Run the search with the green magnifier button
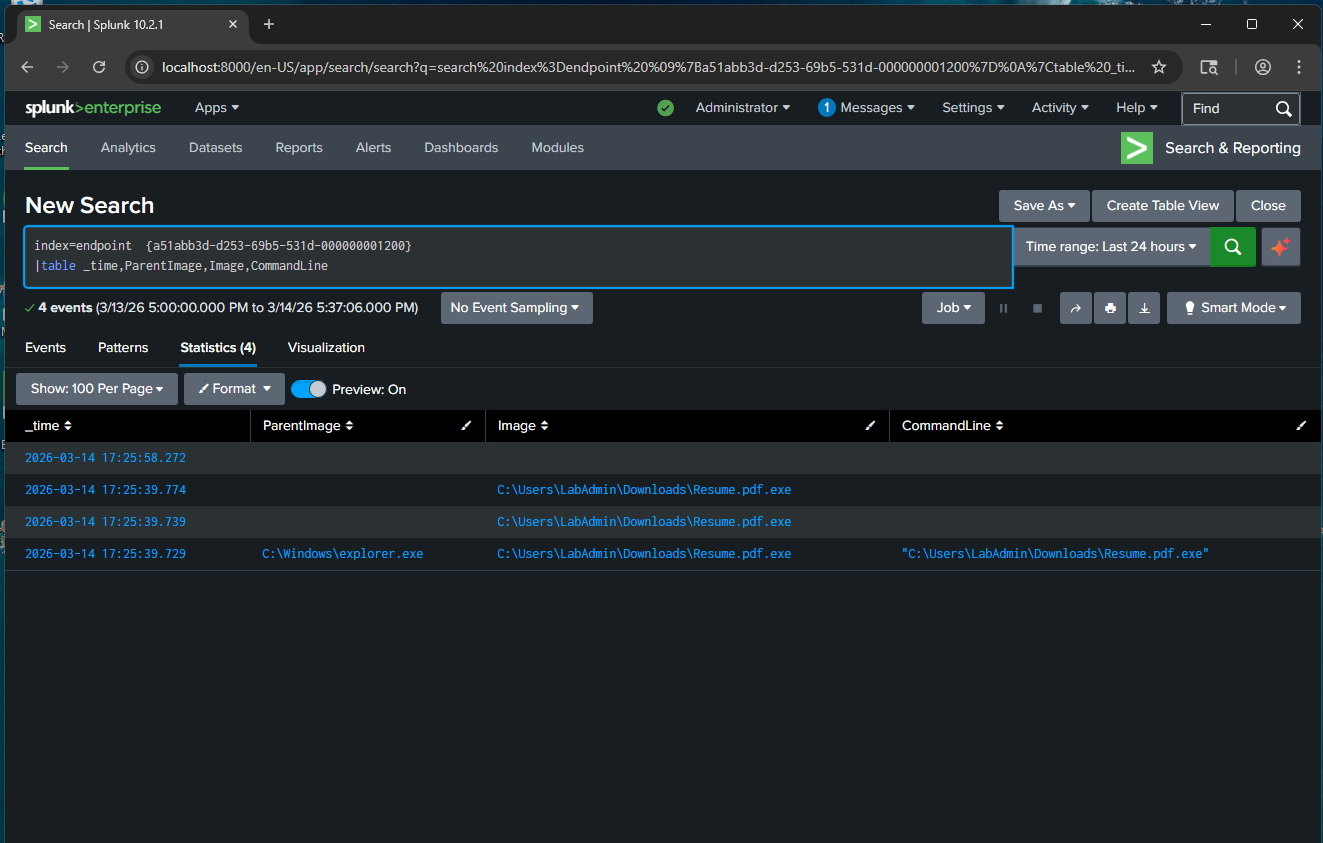Image resolution: width=1323 pixels, height=843 pixels. pos(1232,246)
